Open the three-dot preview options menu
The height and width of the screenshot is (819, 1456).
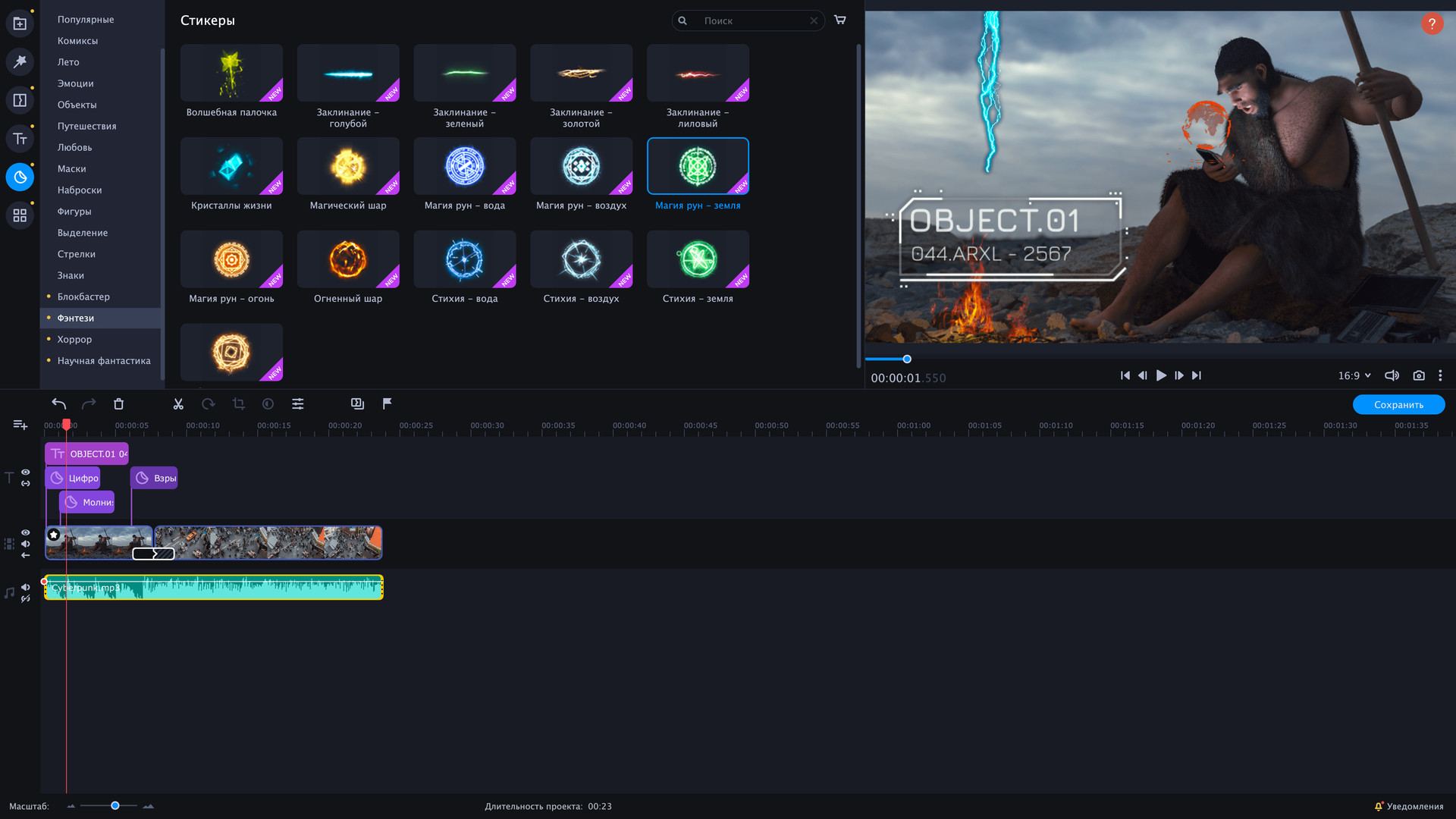pos(1440,375)
